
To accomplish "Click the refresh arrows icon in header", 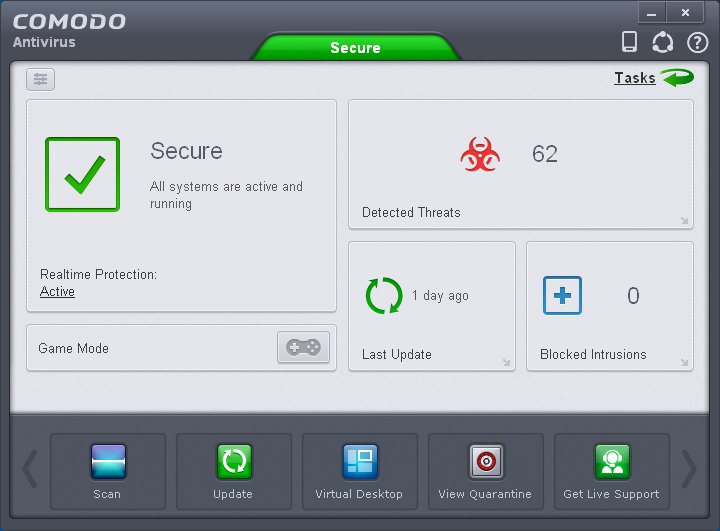I will (x=662, y=42).
